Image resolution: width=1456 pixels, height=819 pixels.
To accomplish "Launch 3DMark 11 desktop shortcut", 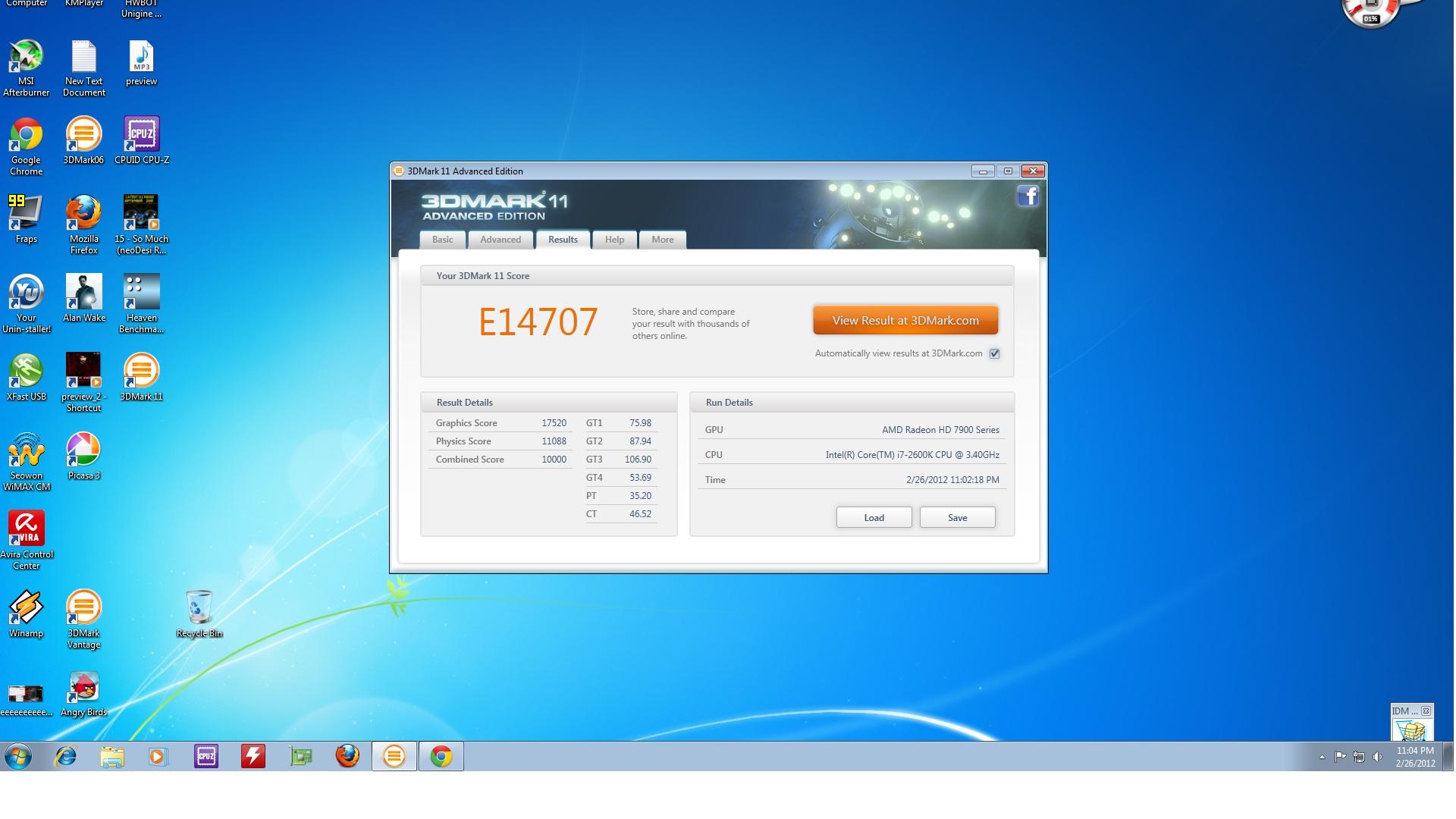I will 141,377.
